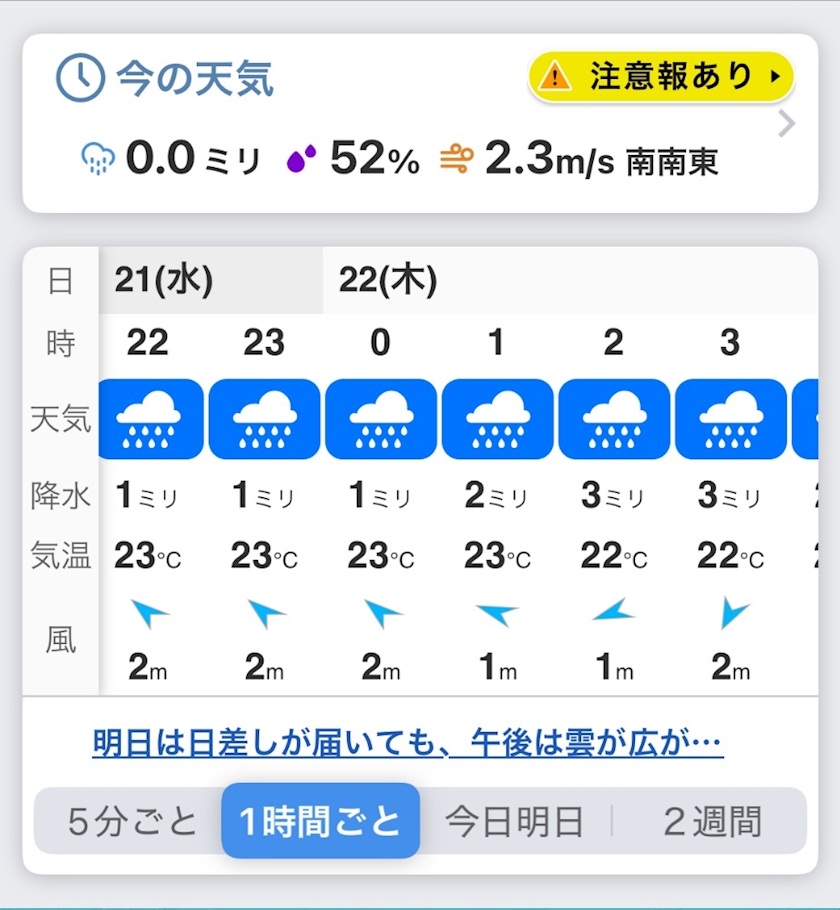Select rain icon for 0時
This screenshot has height=910, width=840.
coord(381,419)
